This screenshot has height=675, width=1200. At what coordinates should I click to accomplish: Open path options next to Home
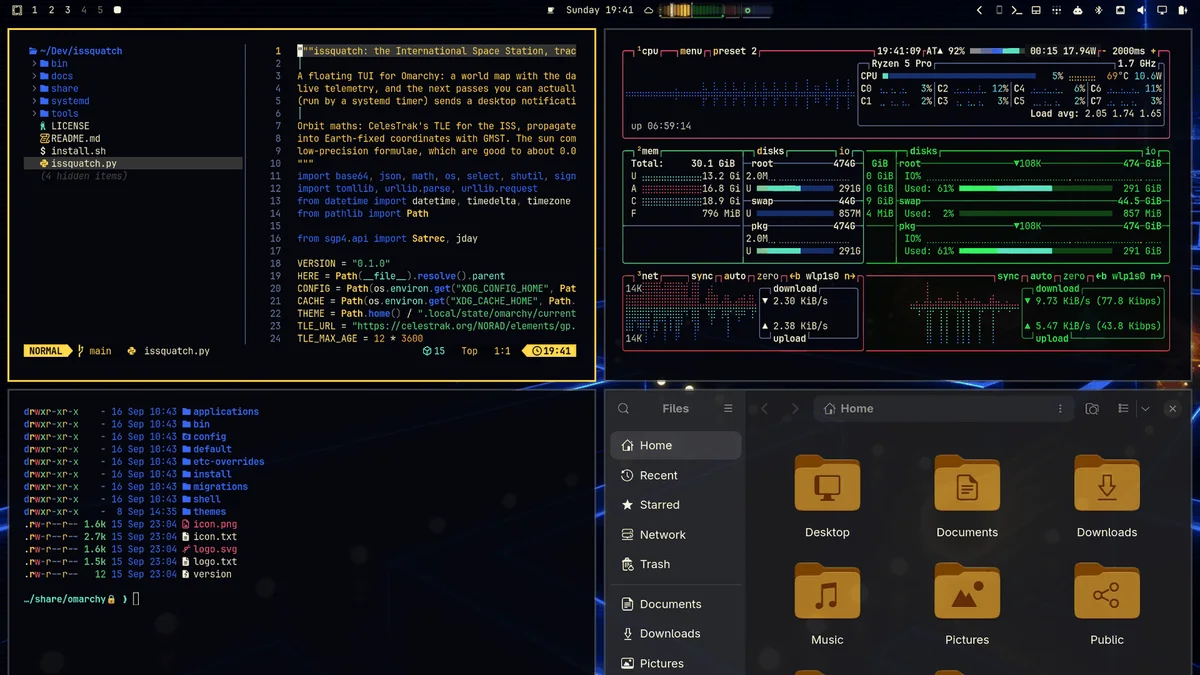click(1060, 408)
